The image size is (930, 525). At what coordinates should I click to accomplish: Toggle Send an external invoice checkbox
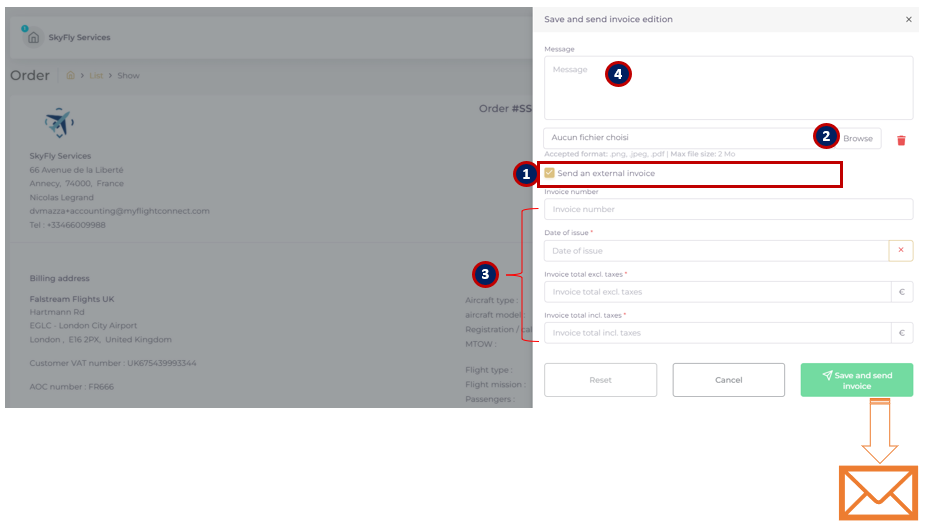550,173
